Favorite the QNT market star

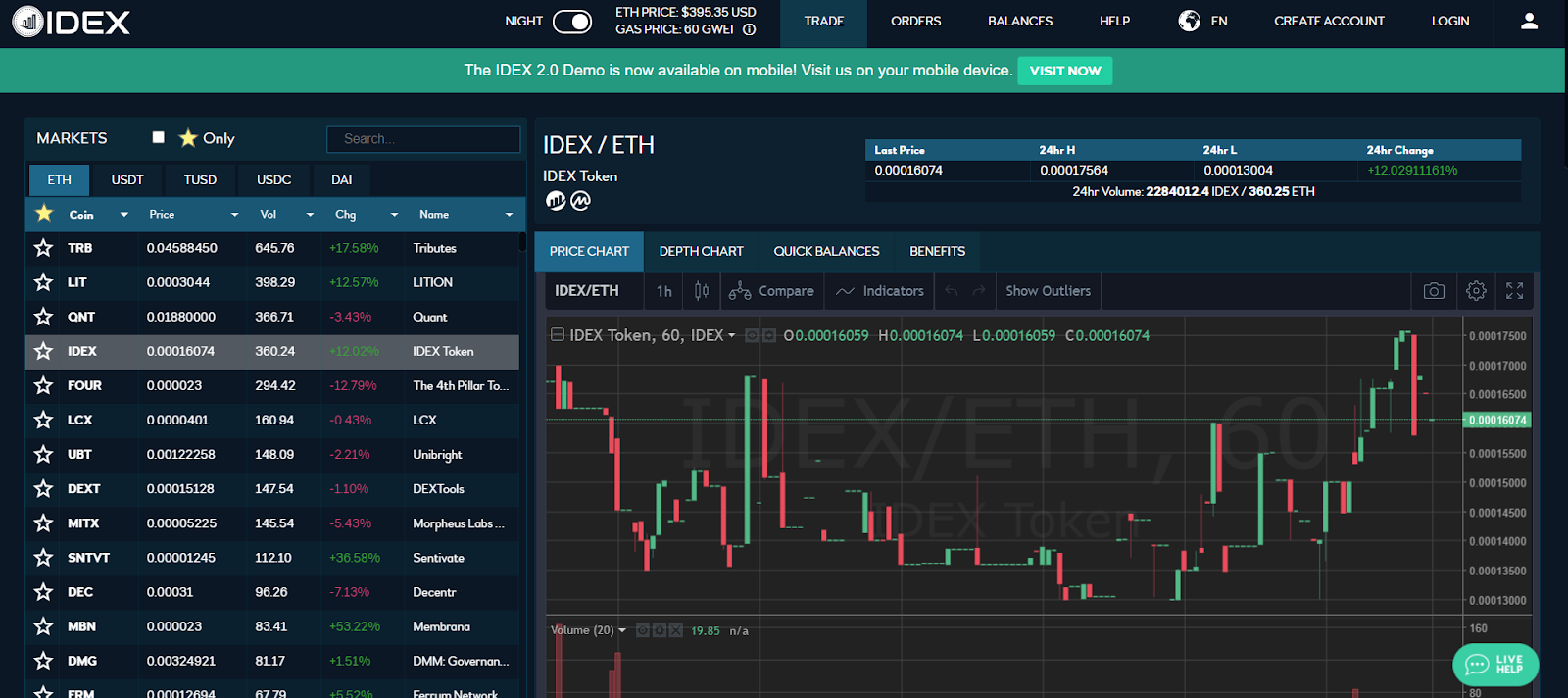pos(43,317)
